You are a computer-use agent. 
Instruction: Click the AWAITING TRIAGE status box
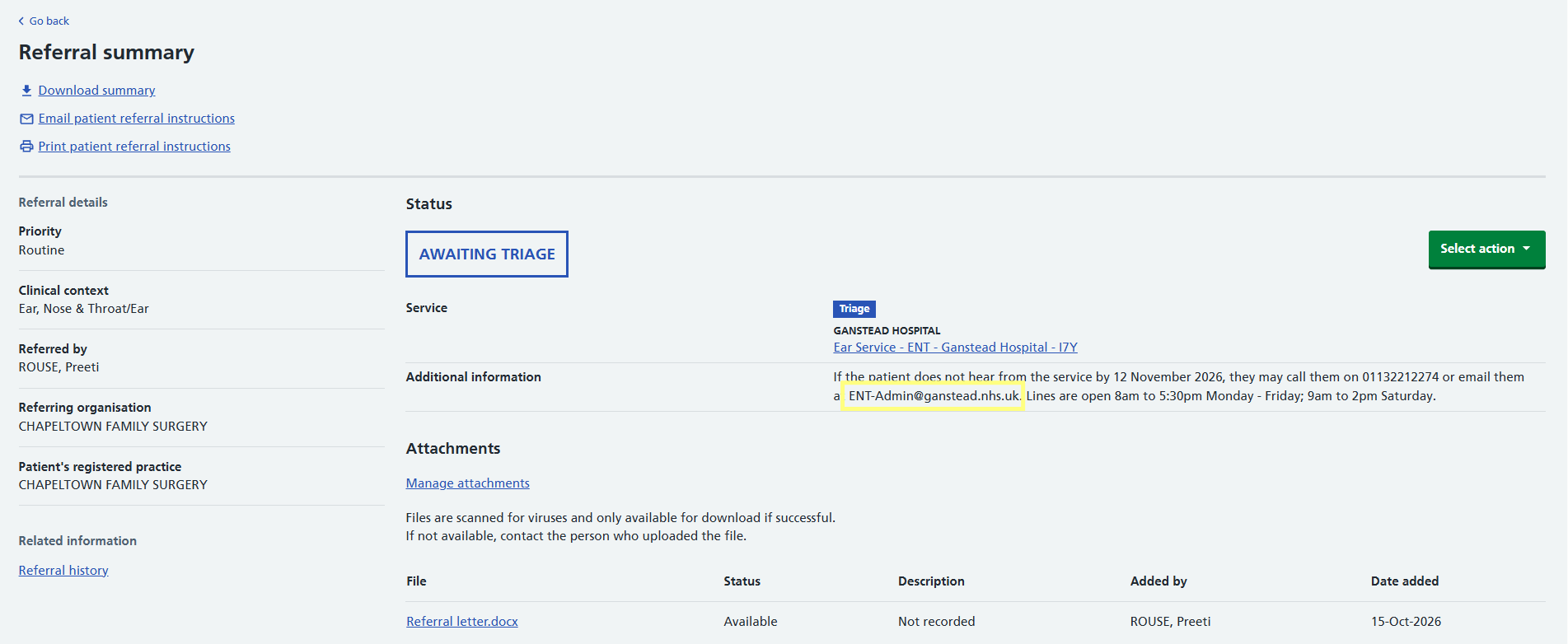(x=487, y=254)
